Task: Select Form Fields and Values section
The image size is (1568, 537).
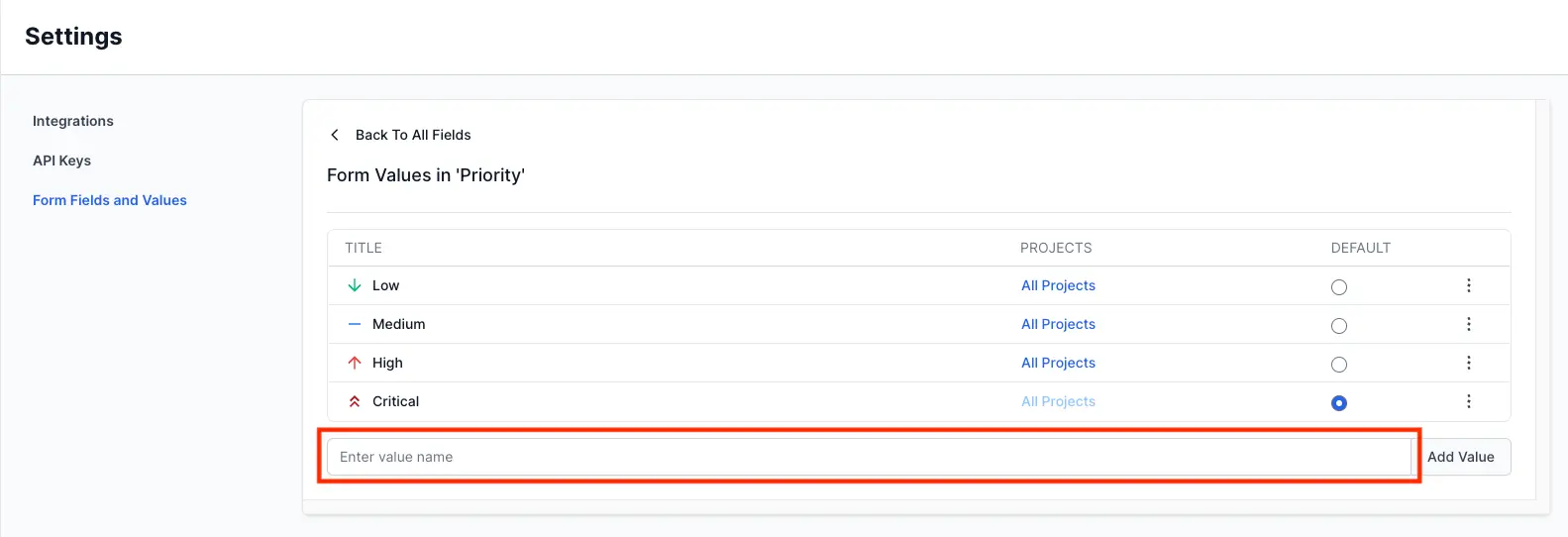Action: (110, 200)
